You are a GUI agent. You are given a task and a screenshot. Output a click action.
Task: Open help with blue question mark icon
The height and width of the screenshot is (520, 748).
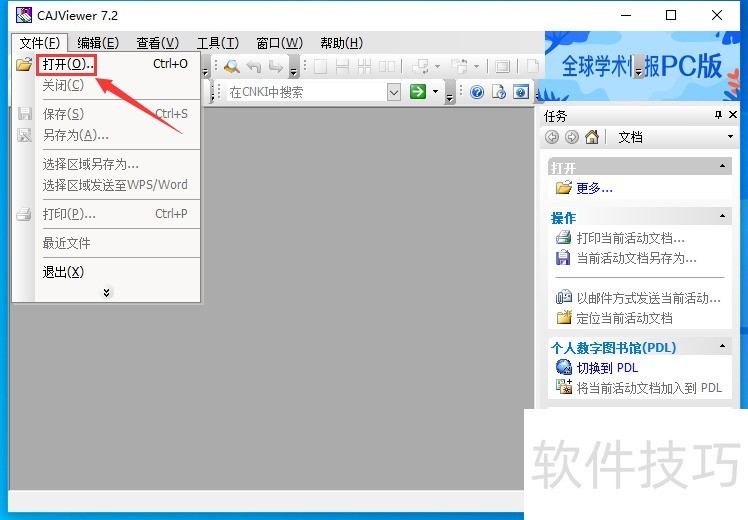pos(477,92)
